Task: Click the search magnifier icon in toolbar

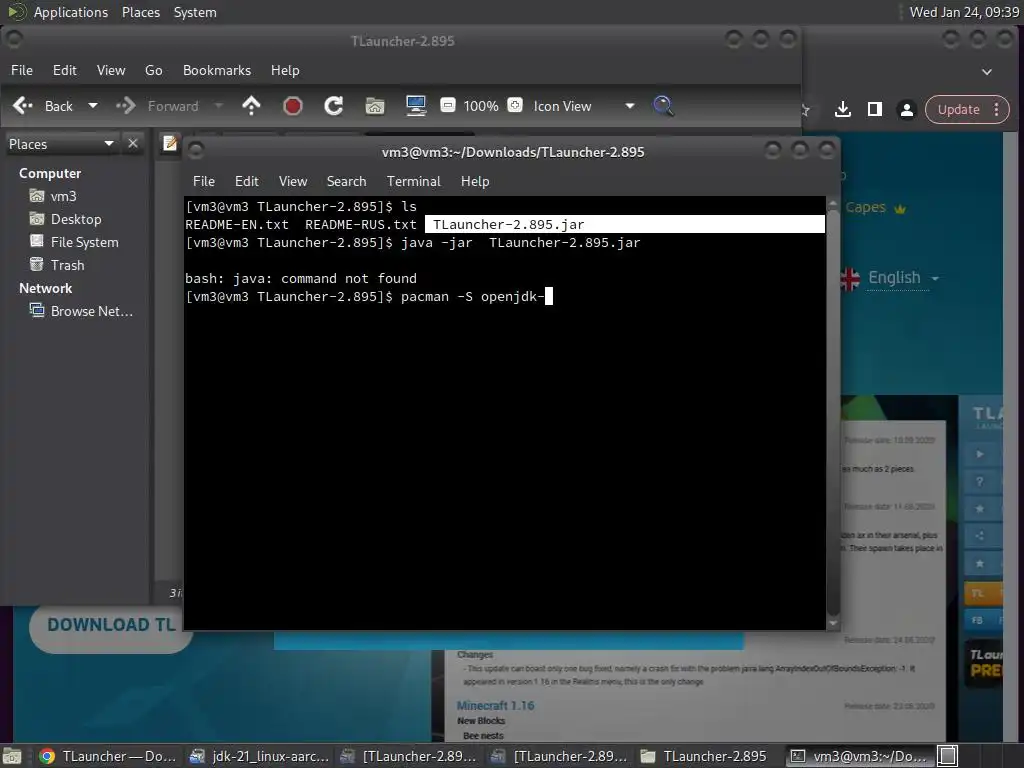Action: coord(664,106)
